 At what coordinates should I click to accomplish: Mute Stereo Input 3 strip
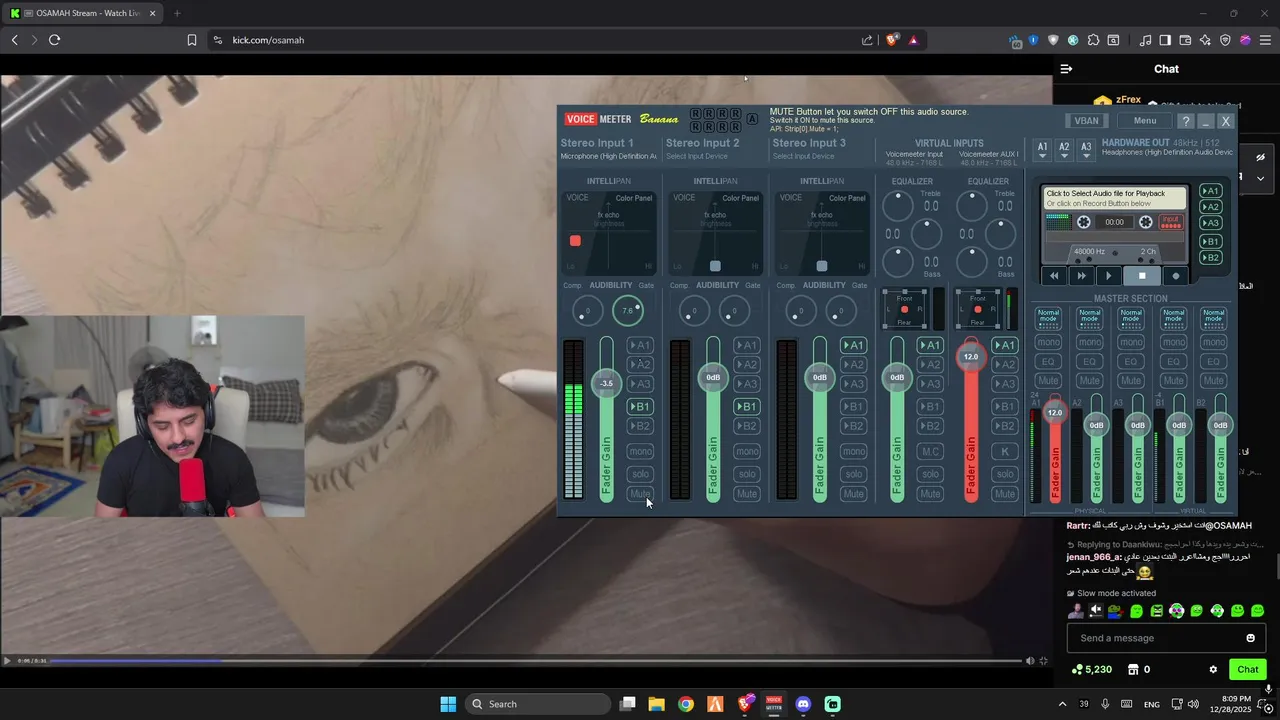click(x=853, y=494)
